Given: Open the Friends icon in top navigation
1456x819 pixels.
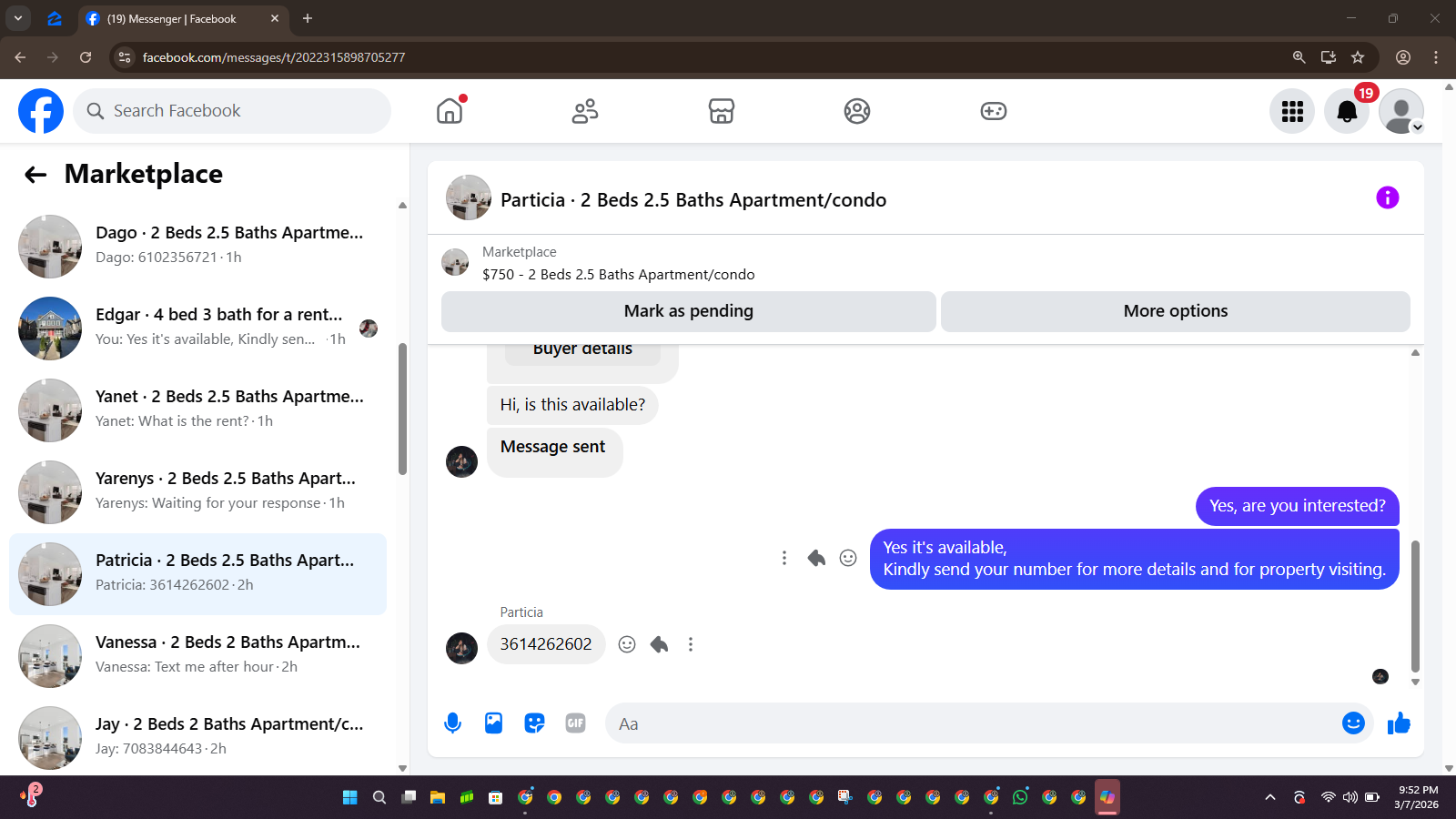Looking at the screenshot, I should point(585,111).
